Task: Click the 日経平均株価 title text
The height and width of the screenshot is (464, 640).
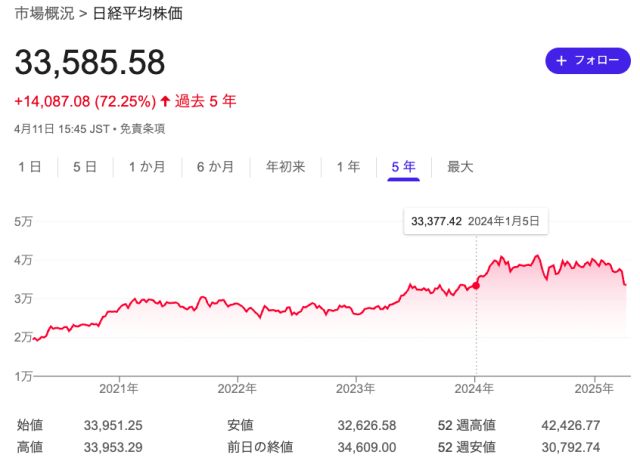Action: [138, 13]
